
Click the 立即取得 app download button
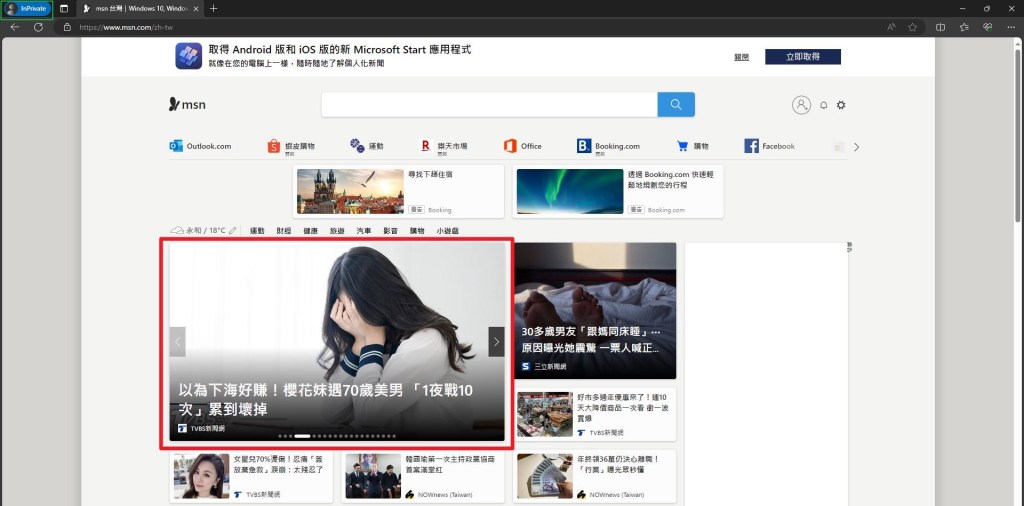click(x=802, y=57)
